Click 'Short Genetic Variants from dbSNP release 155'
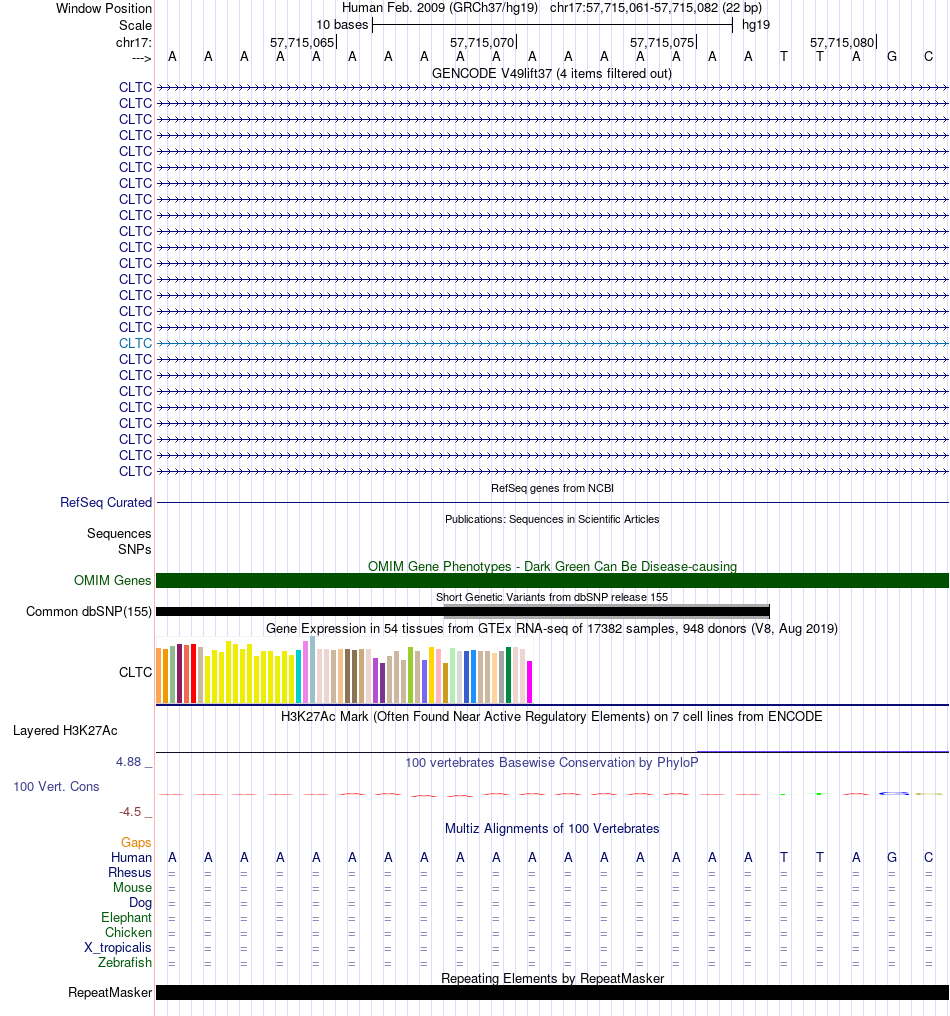 pyautogui.click(x=551, y=597)
